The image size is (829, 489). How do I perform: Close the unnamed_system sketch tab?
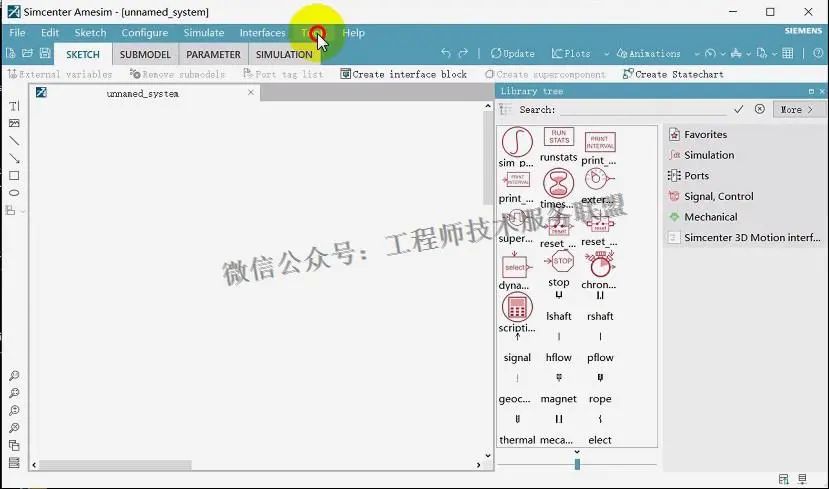pos(251,93)
